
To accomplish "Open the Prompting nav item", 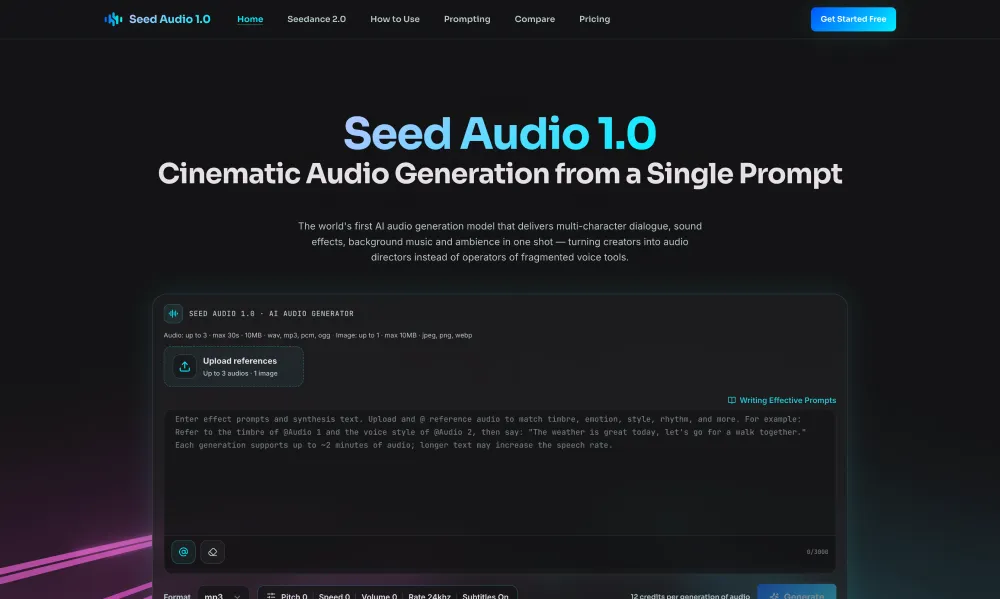I will 467,19.
